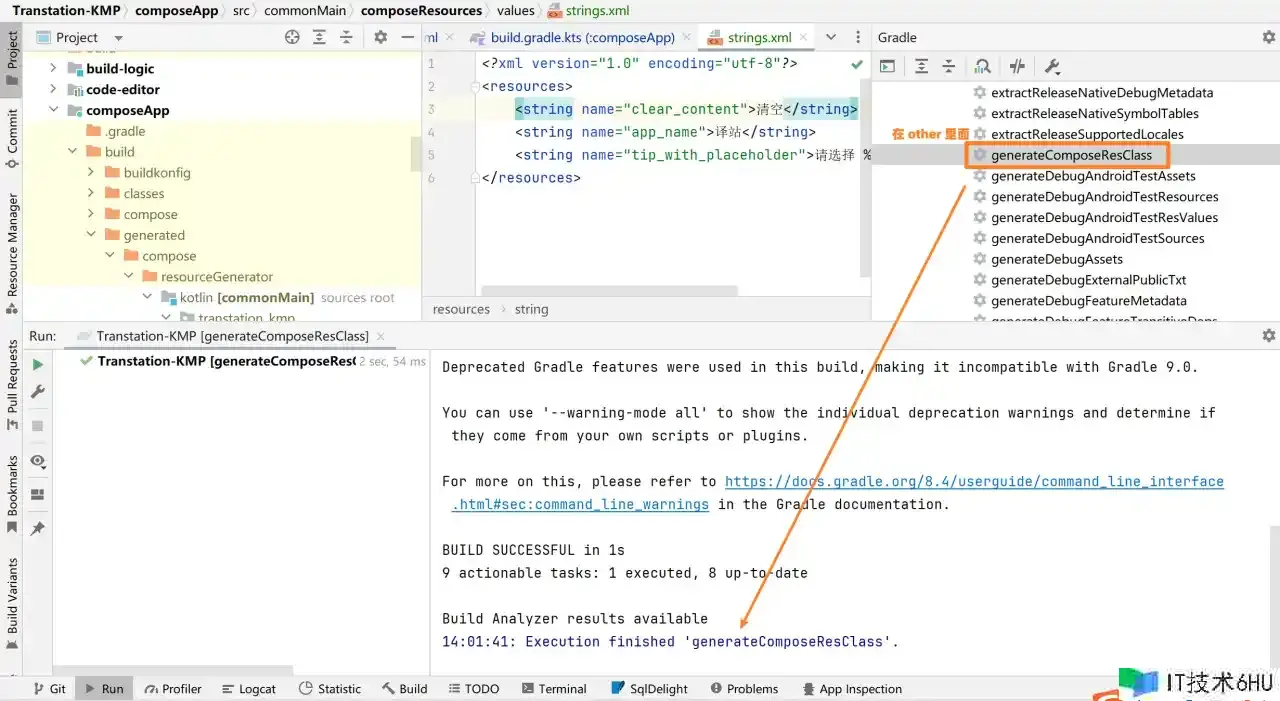This screenshot has width=1280, height=701.
Task: Select generateComposeResClass Gradle task
Action: [1071, 155]
